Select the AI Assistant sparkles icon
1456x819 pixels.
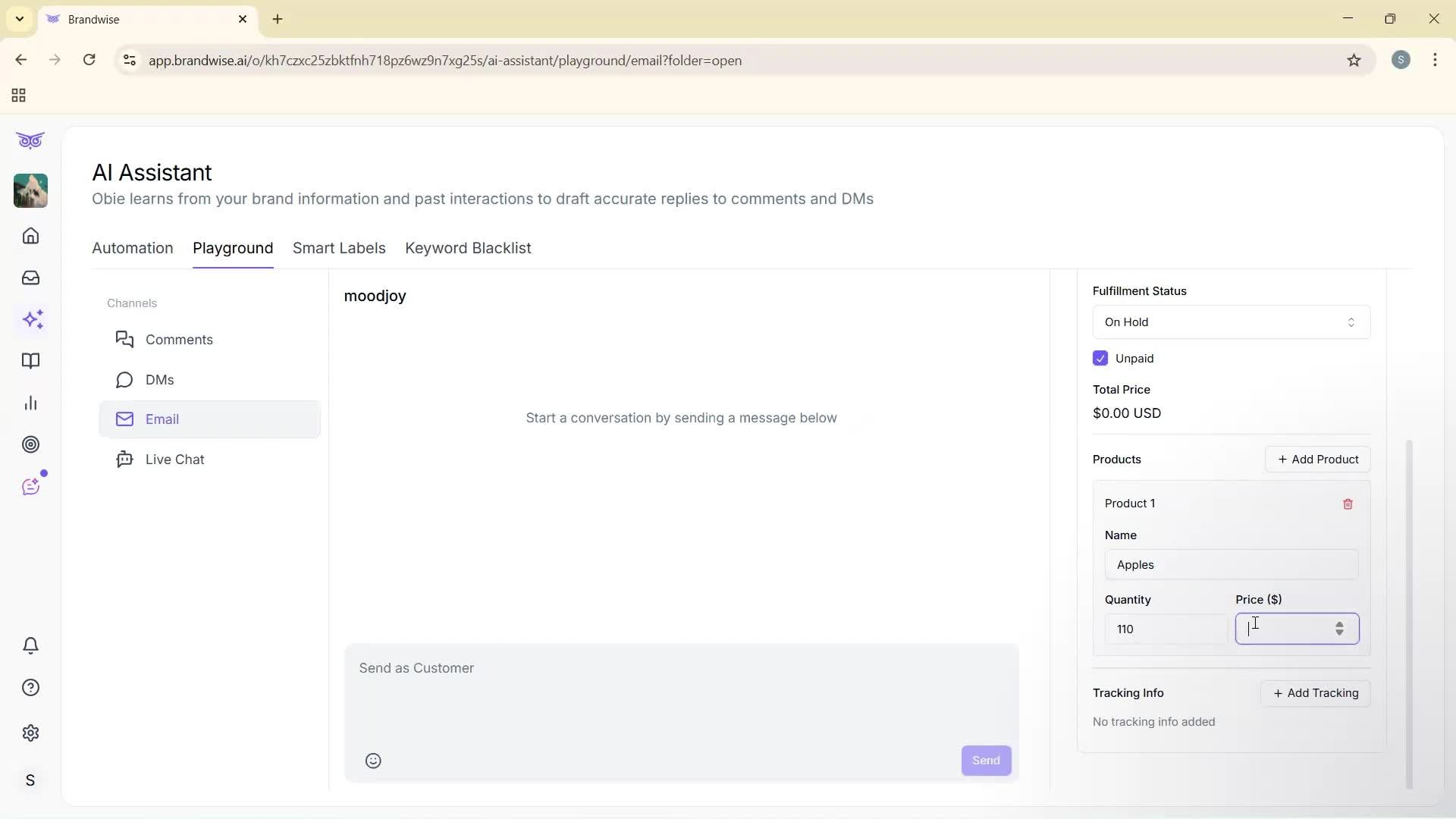pos(33,319)
